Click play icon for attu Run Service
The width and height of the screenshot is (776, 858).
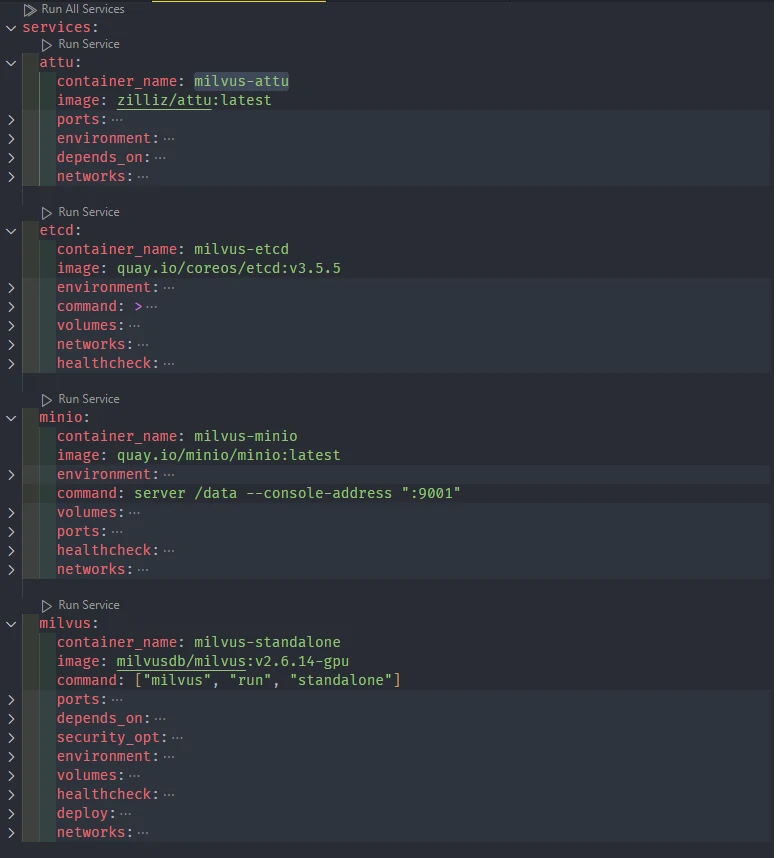[47, 44]
